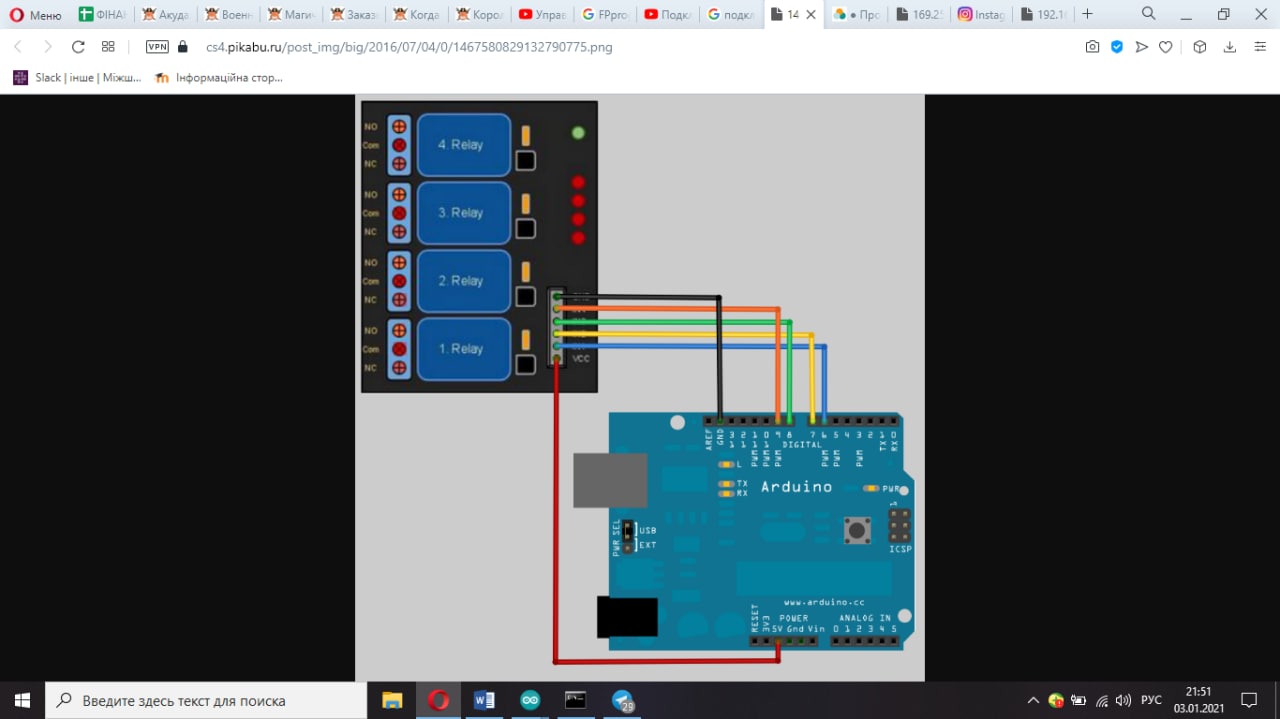Open Telegram from the taskbar
1280x719 pixels.
(623, 700)
